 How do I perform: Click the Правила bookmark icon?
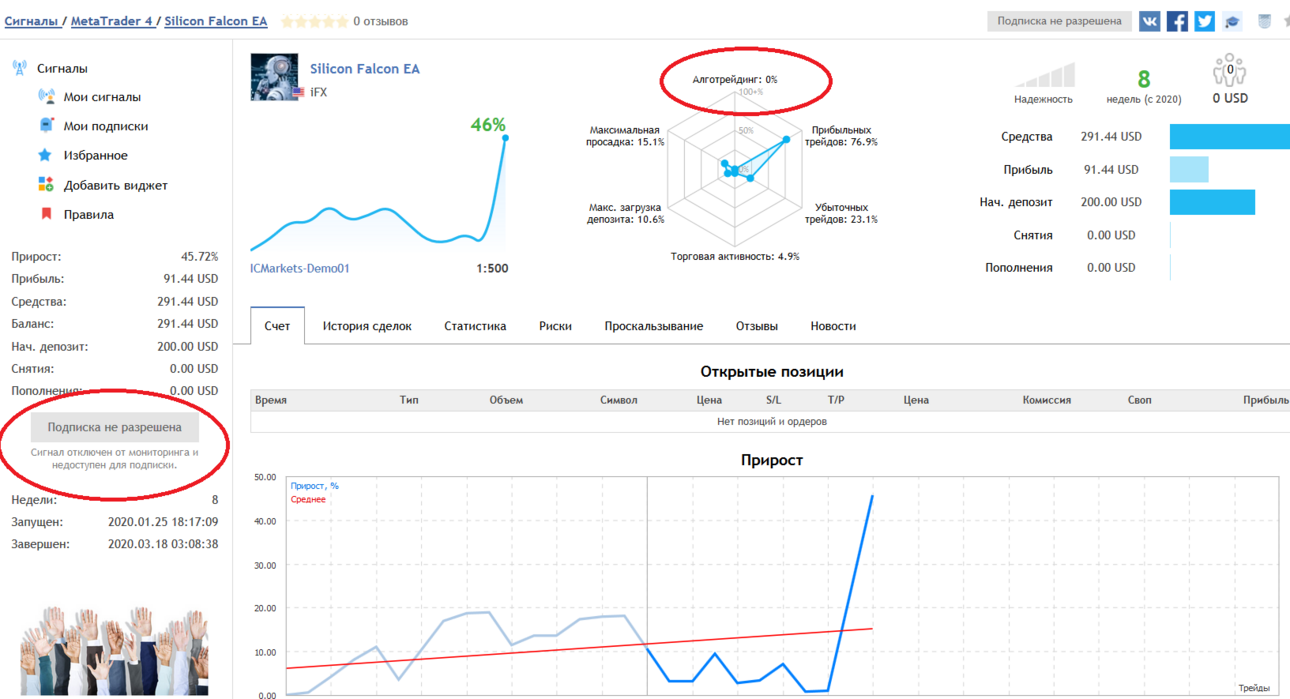(x=46, y=214)
